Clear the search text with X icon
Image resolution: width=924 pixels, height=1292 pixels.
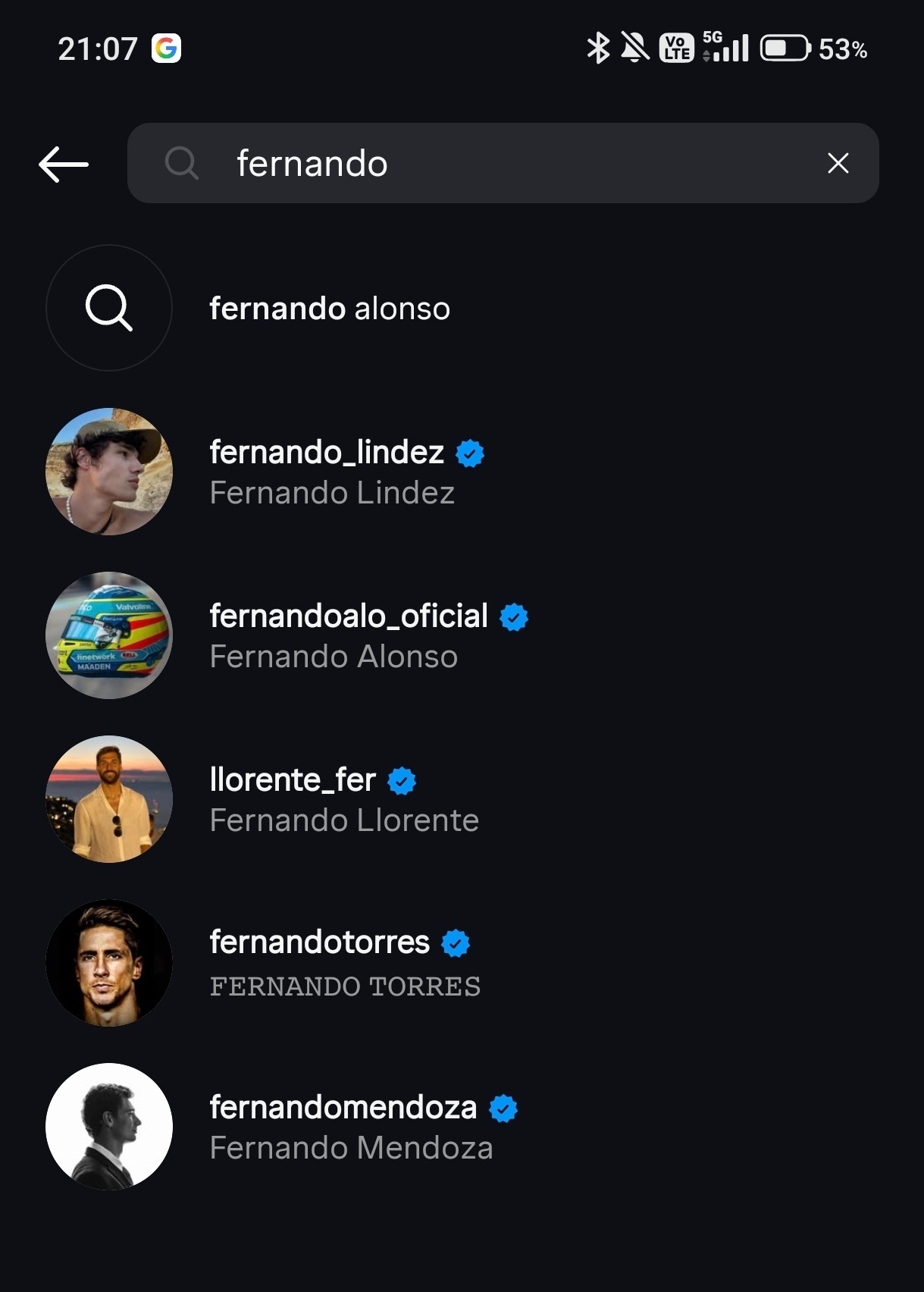pyautogui.click(x=838, y=163)
